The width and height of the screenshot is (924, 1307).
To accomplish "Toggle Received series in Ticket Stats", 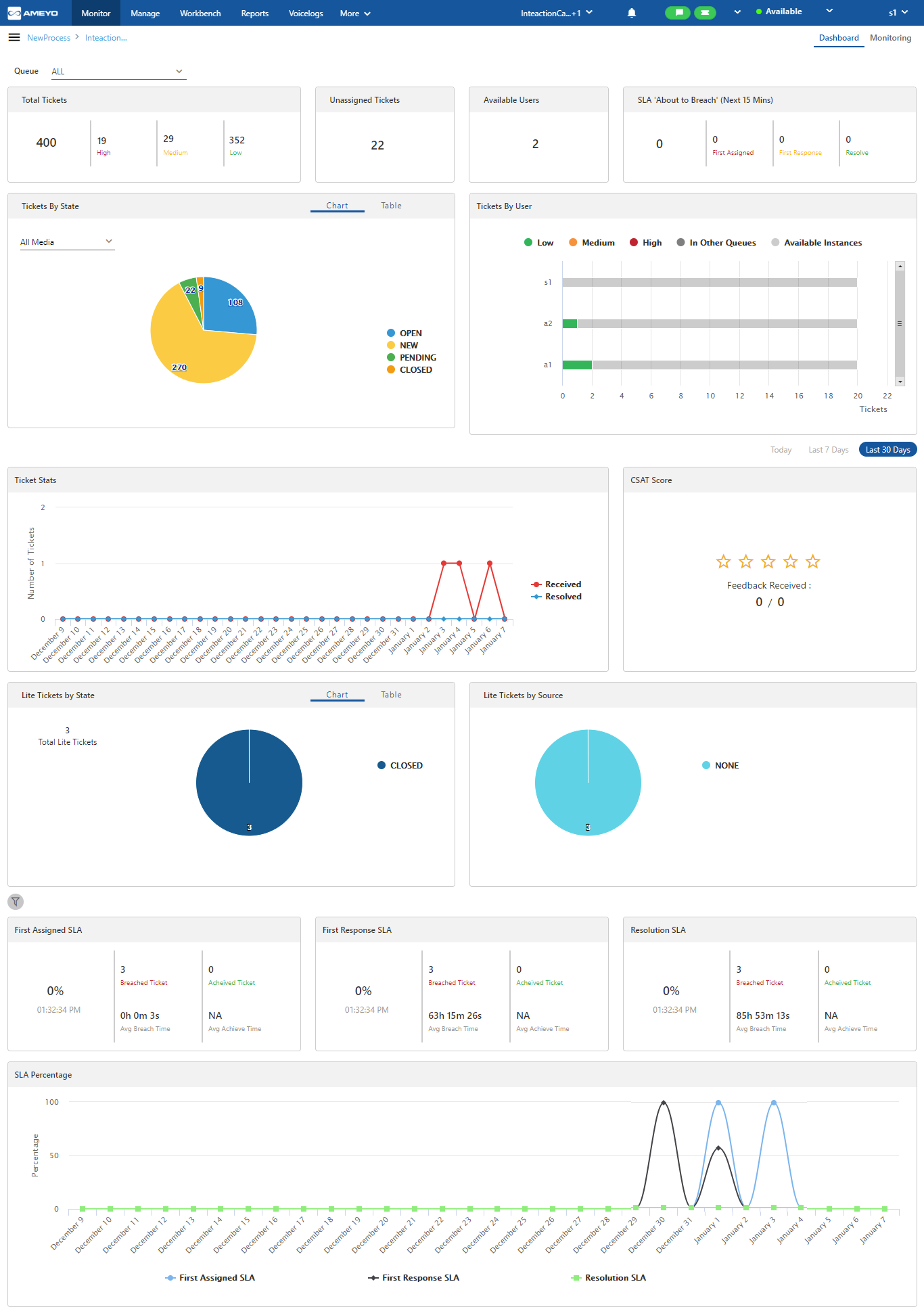I will pyautogui.click(x=556, y=584).
